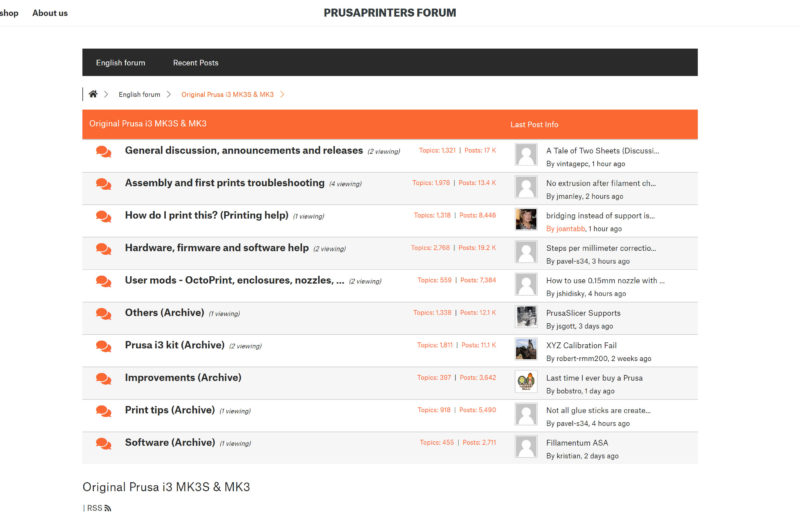Screen dimensions: 800x521
Task: Open the RSS feed icon link
Action: coord(108,508)
